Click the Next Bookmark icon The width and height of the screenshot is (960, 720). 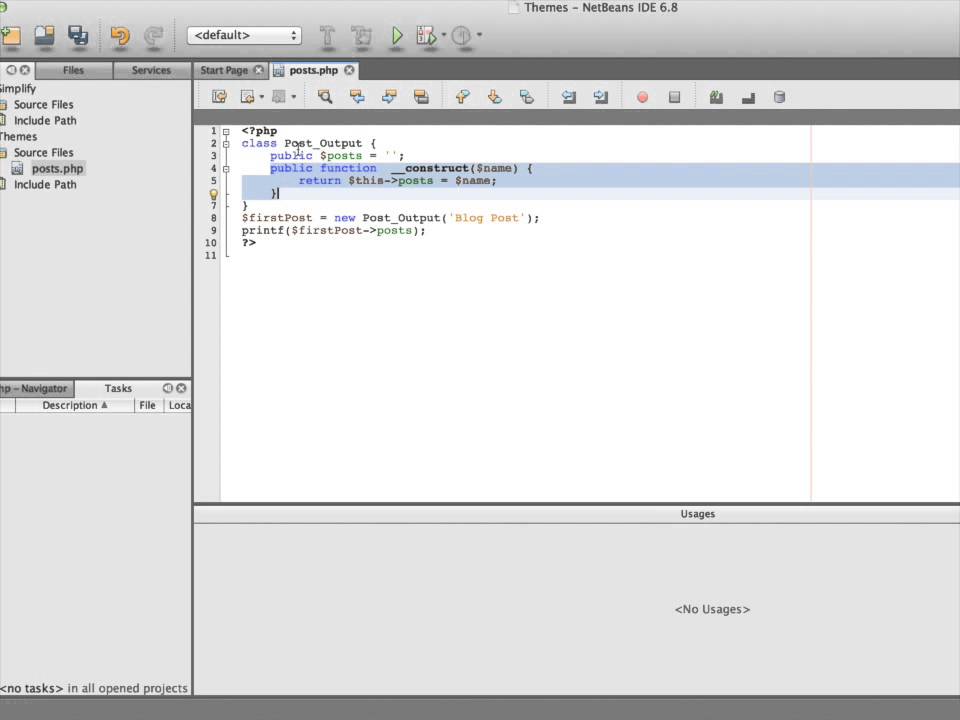tap(494, 97)
